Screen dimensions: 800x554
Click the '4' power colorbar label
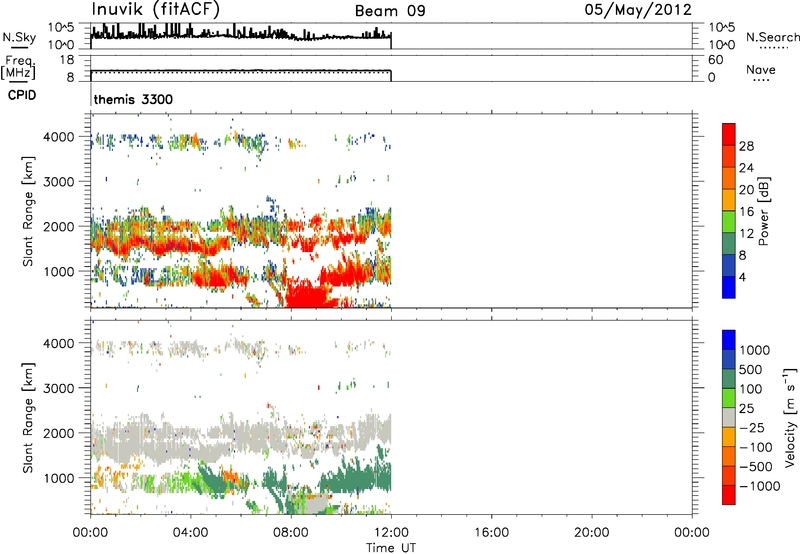[x=742, y=277]
